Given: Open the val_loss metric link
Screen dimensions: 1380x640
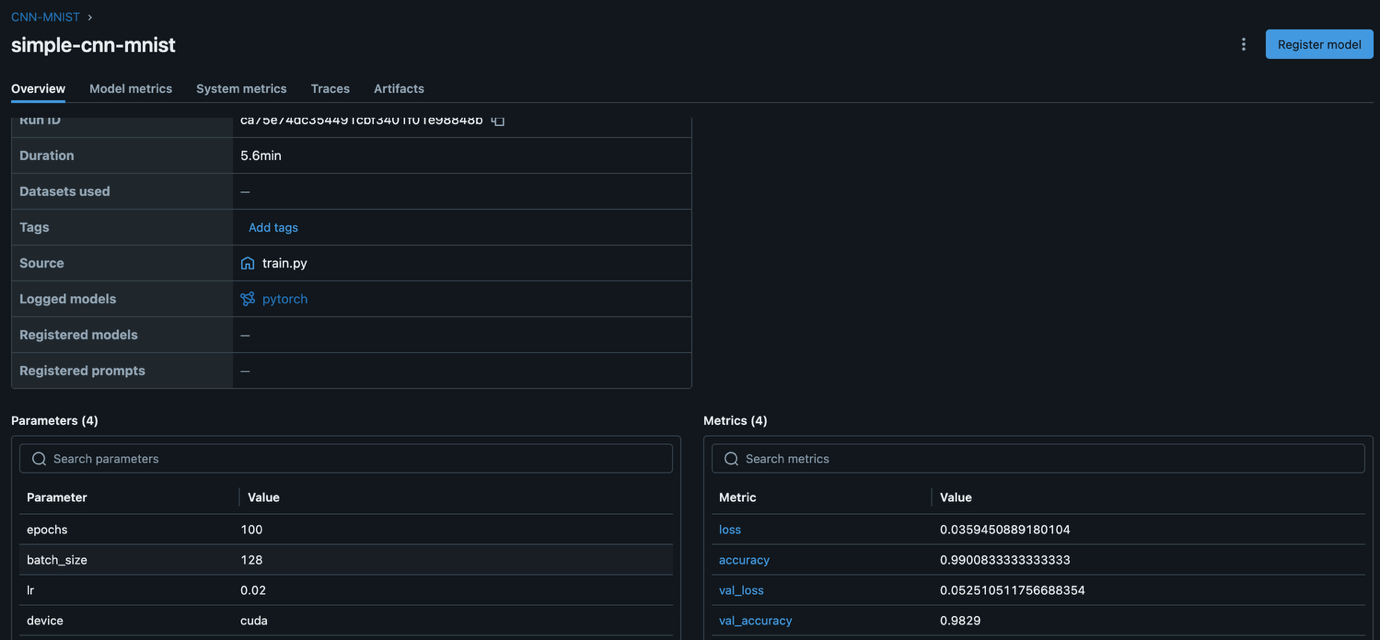Looking at the screenshot, I should tap(741, 590).
